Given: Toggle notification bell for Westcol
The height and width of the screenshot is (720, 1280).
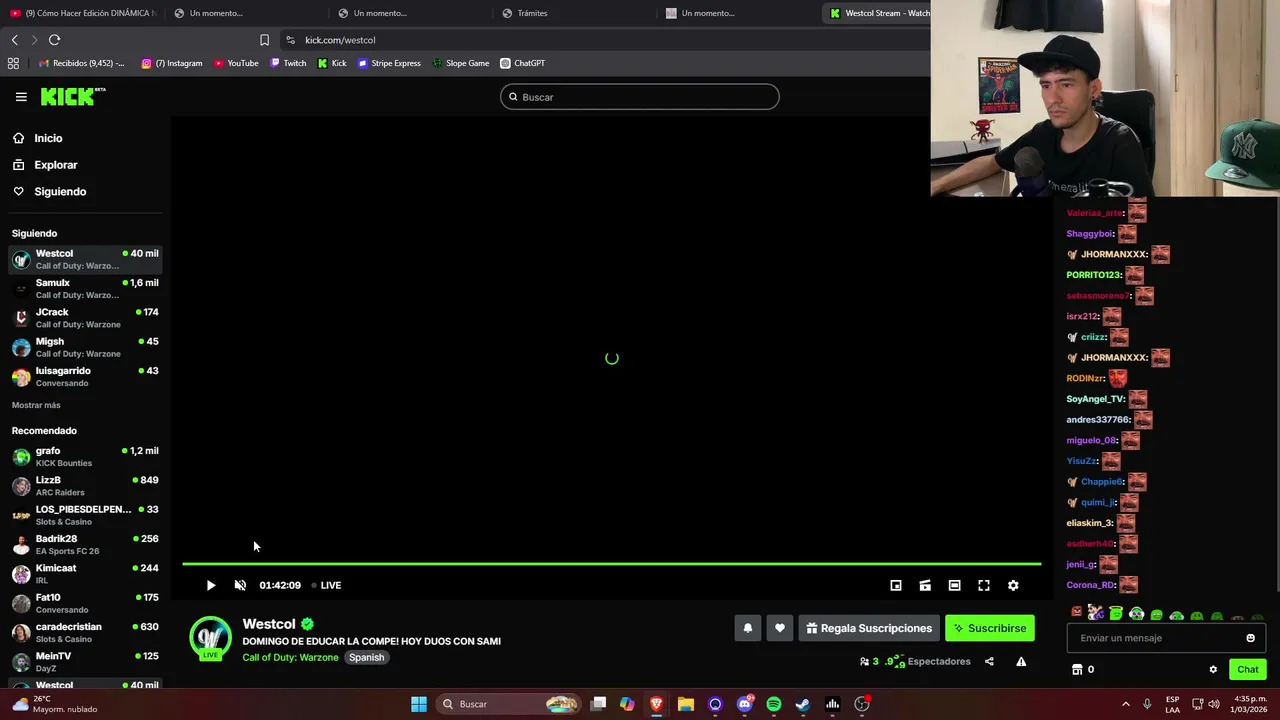Looking at the screenshot, I should pyautogui.click(x=747, y=628).
